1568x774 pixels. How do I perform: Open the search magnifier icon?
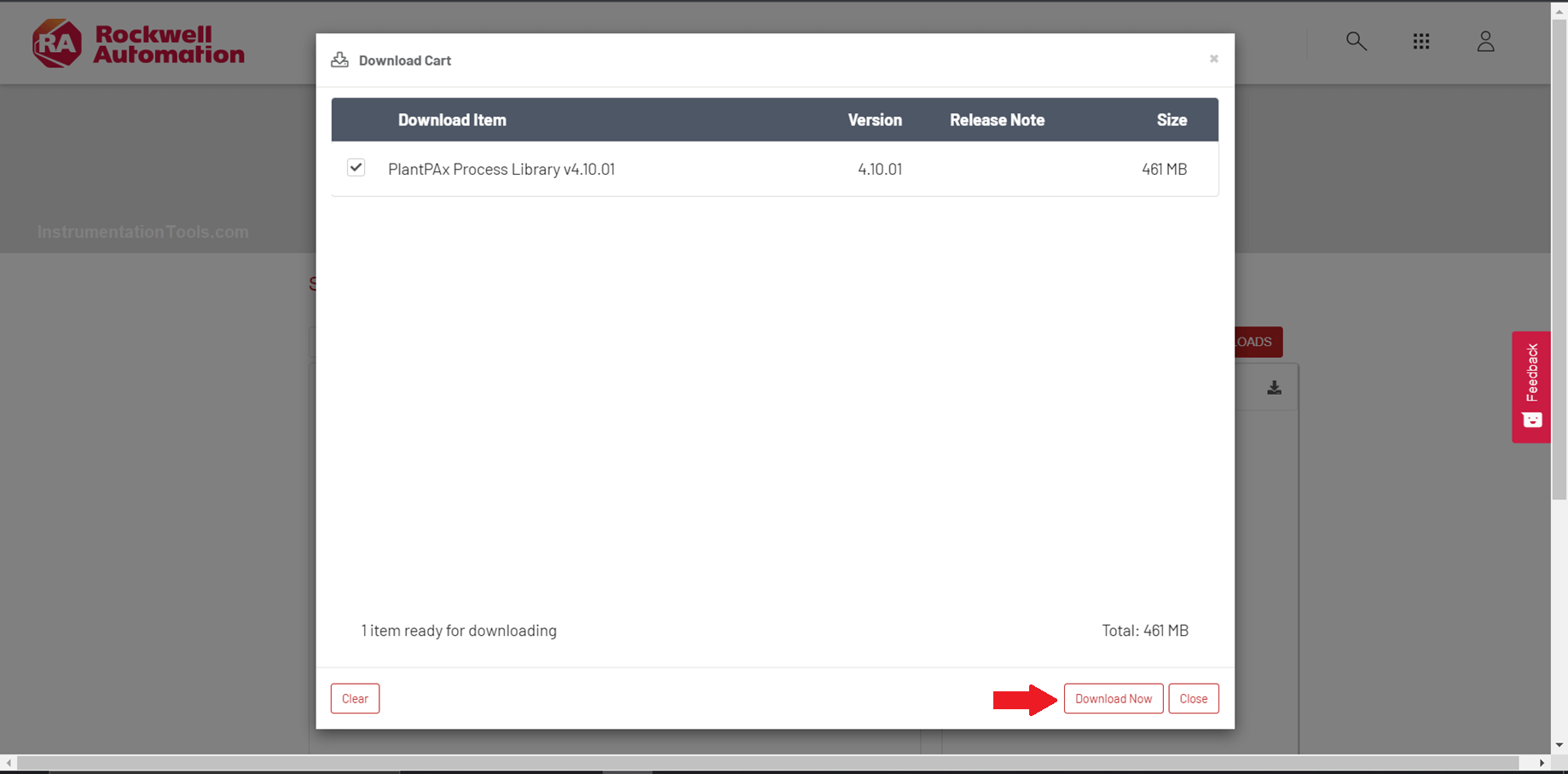tap(1356, 41)
